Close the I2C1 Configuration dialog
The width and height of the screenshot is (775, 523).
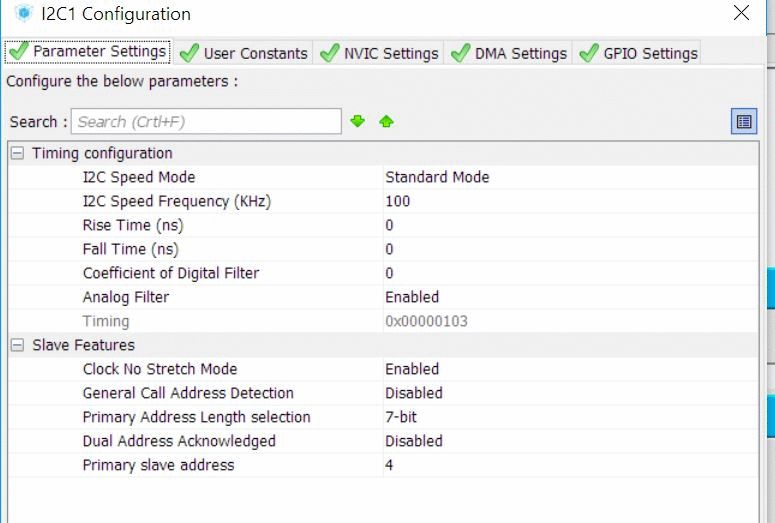click(741, 14)
